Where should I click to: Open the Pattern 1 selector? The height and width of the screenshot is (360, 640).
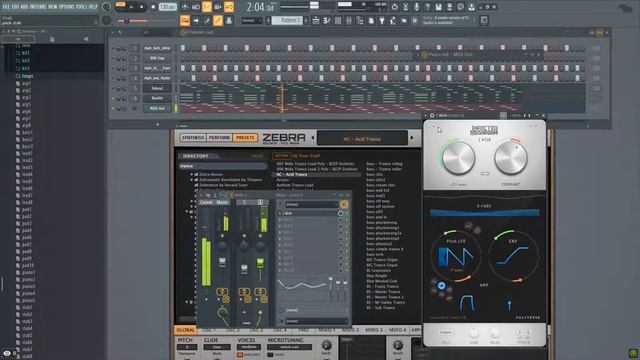pyautogui.click(x=287, y=20)
